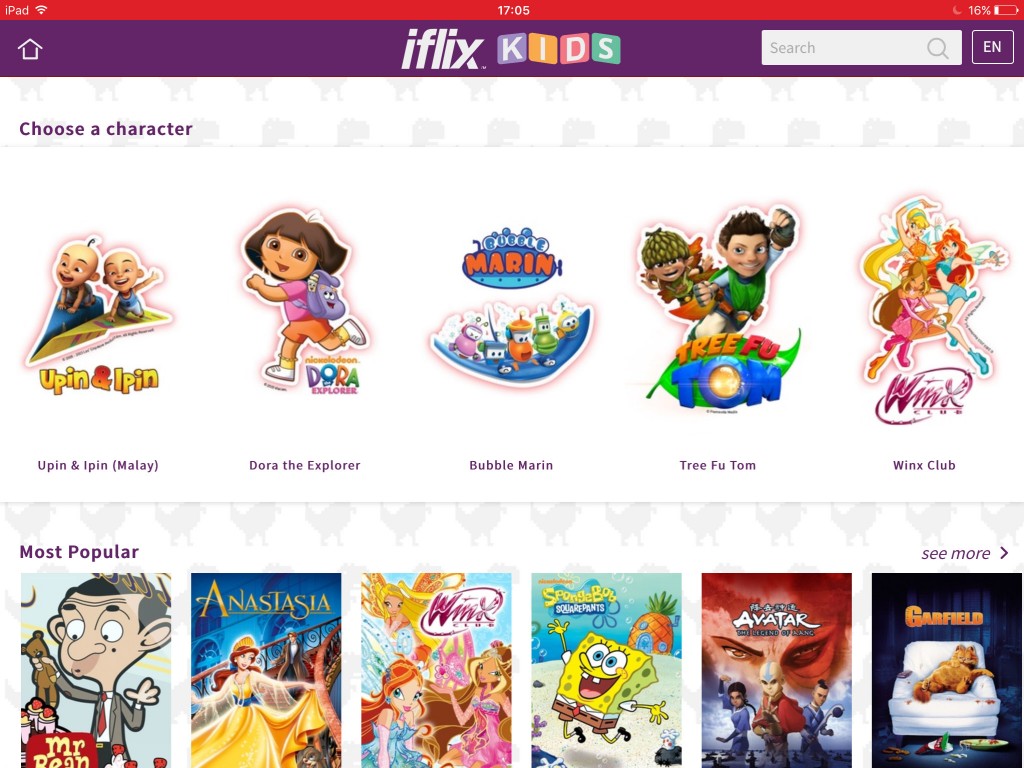Click the magnifying glass search icon

tap(938, 48)
